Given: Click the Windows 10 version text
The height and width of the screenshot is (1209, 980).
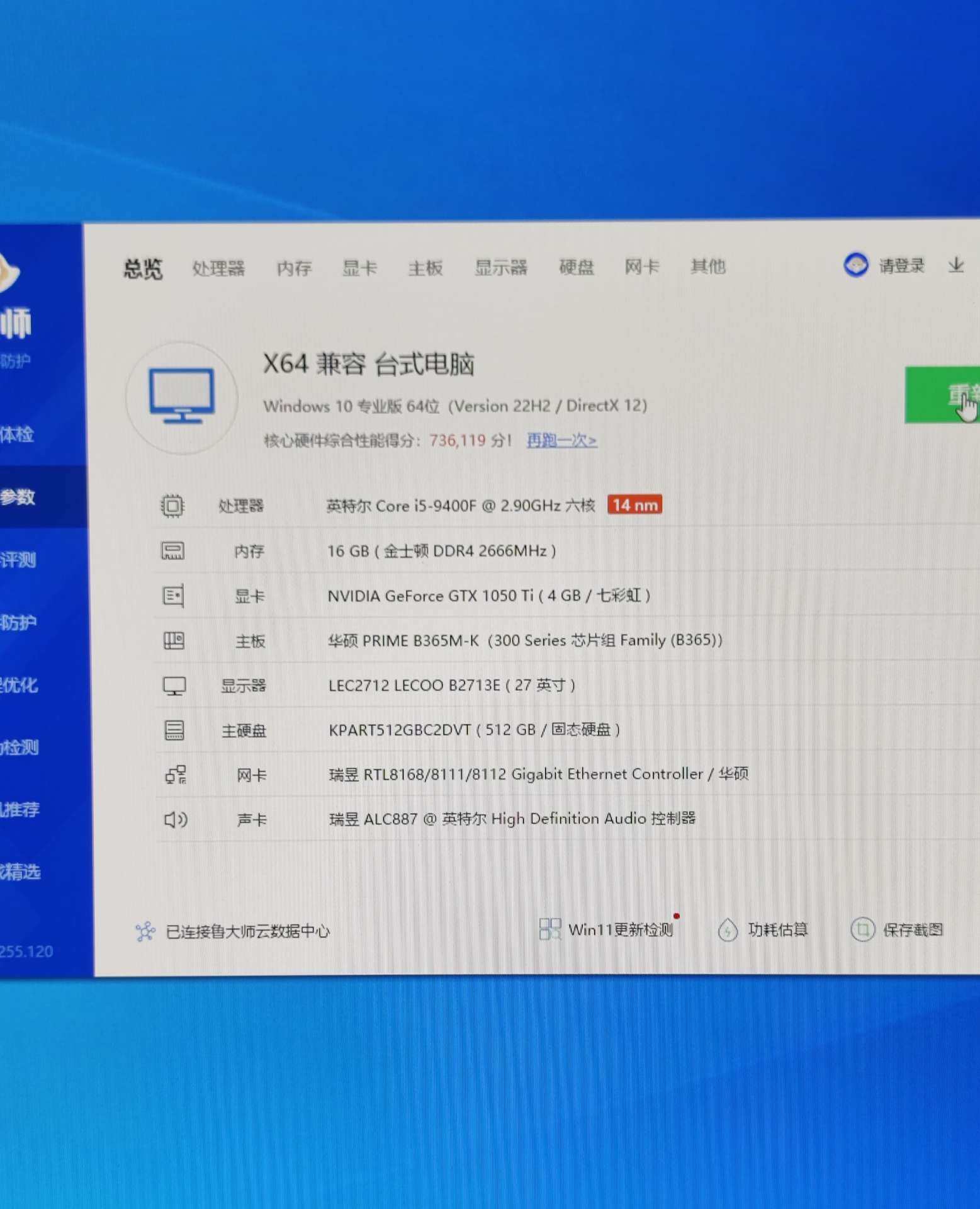Looking at the screenshot, I should coord(455,406).
